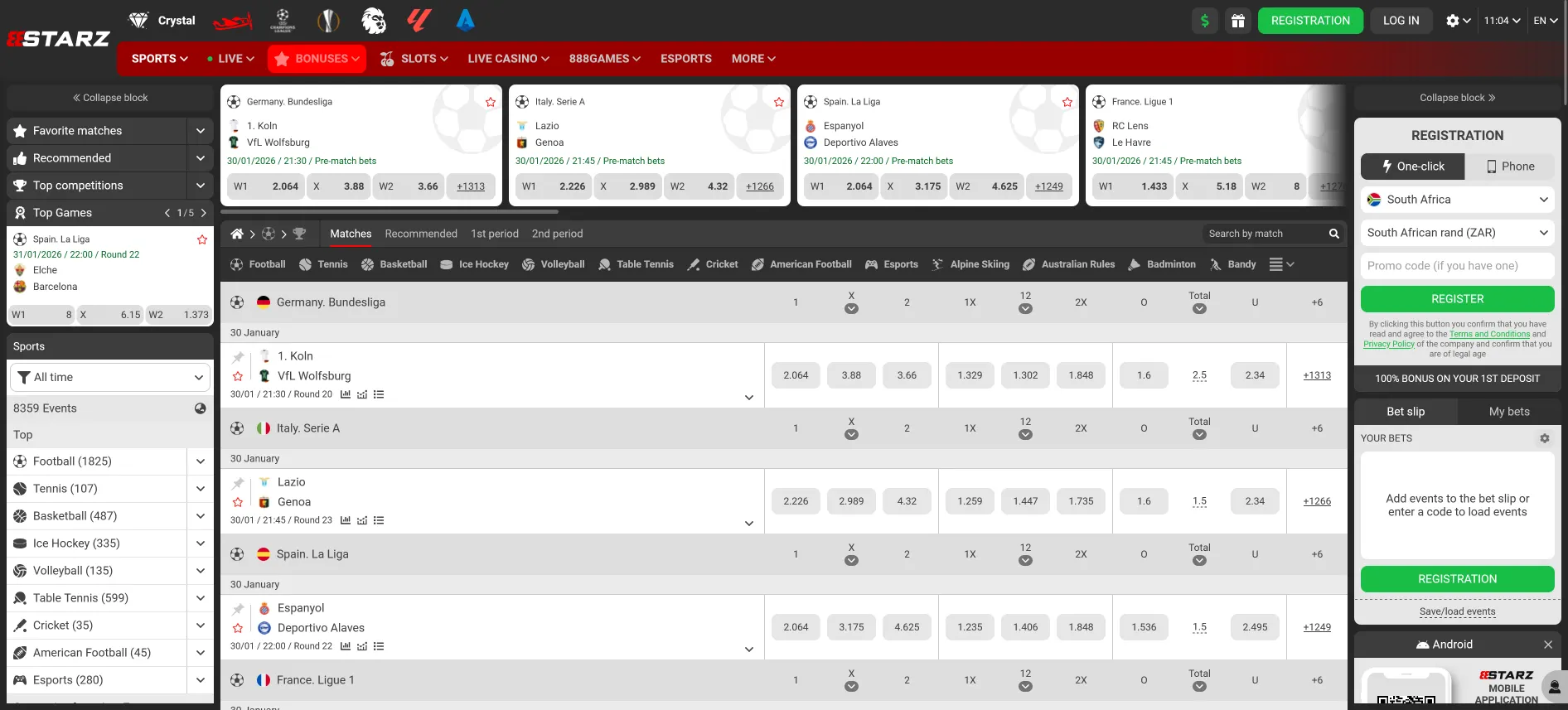Favorite the Italy Serie A top card
This screenshot has height=710, width=1568.
click(779, 102)
